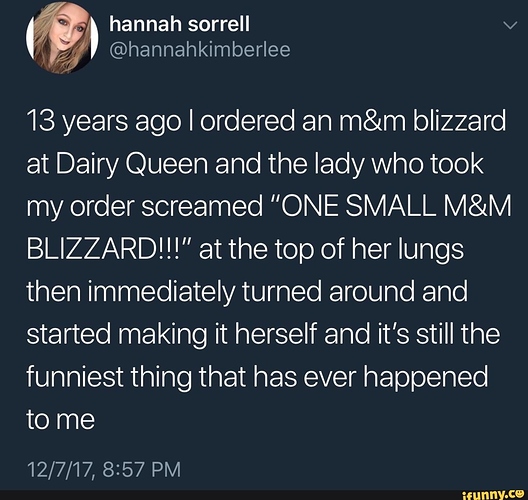Open hannah sorrell's profile picture
528x500 pixels.
62,37
